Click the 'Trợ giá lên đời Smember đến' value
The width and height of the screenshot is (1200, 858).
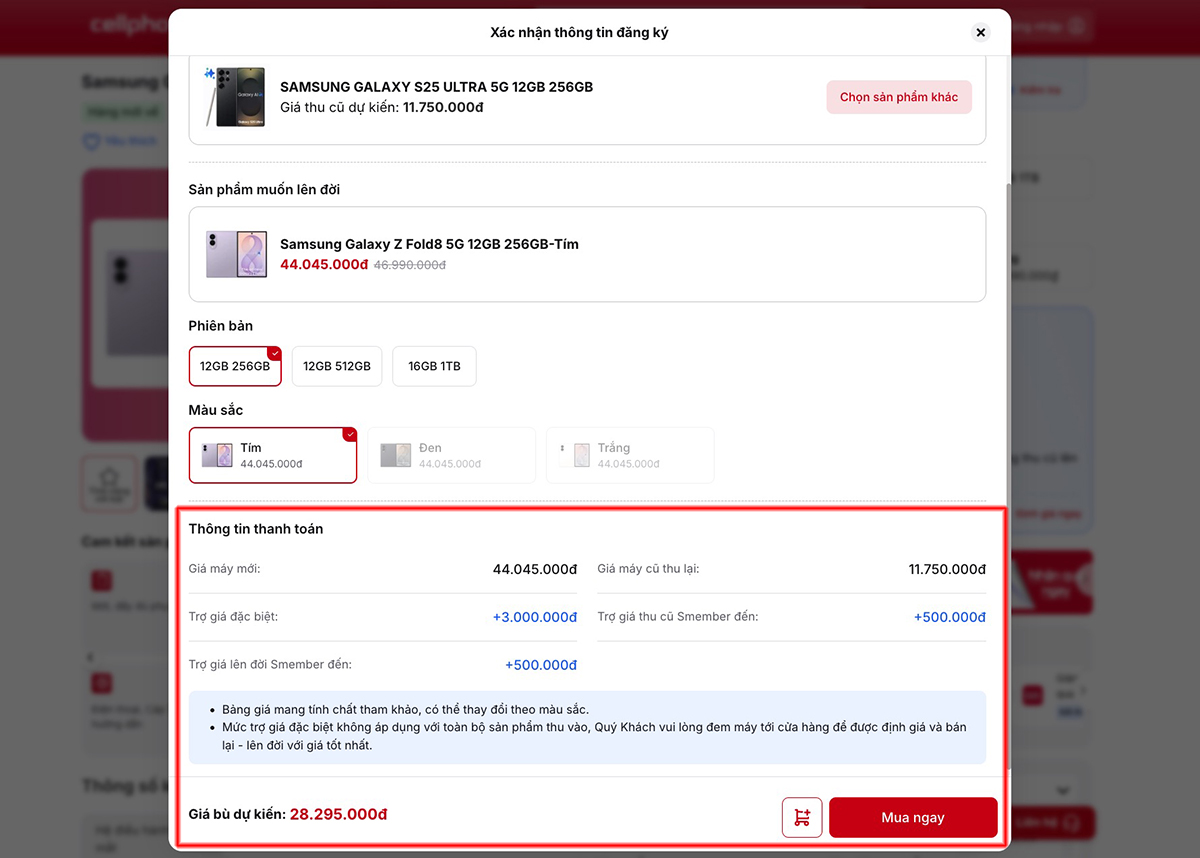pyautogui.click(x=541, y=665)
